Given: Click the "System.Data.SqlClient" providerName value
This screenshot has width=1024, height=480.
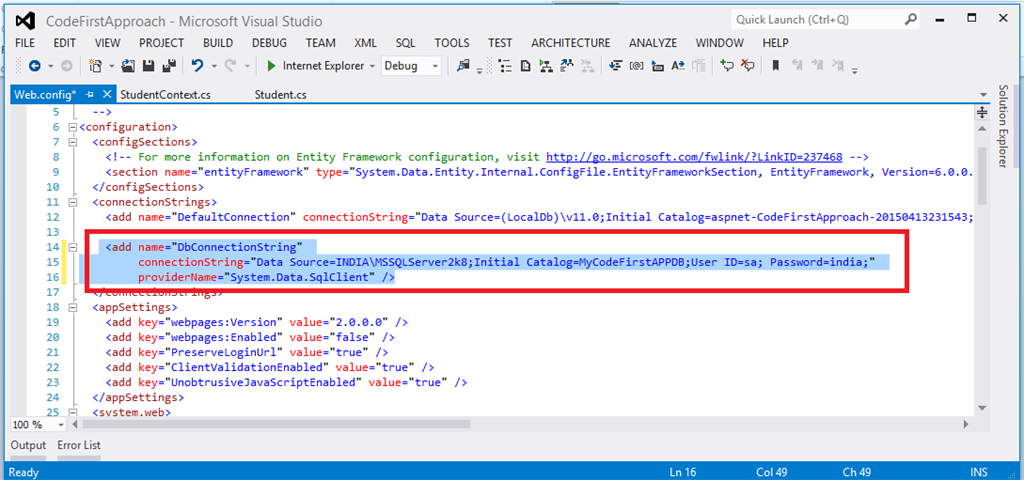Looking at the screenshot, I should click(299, 278).
